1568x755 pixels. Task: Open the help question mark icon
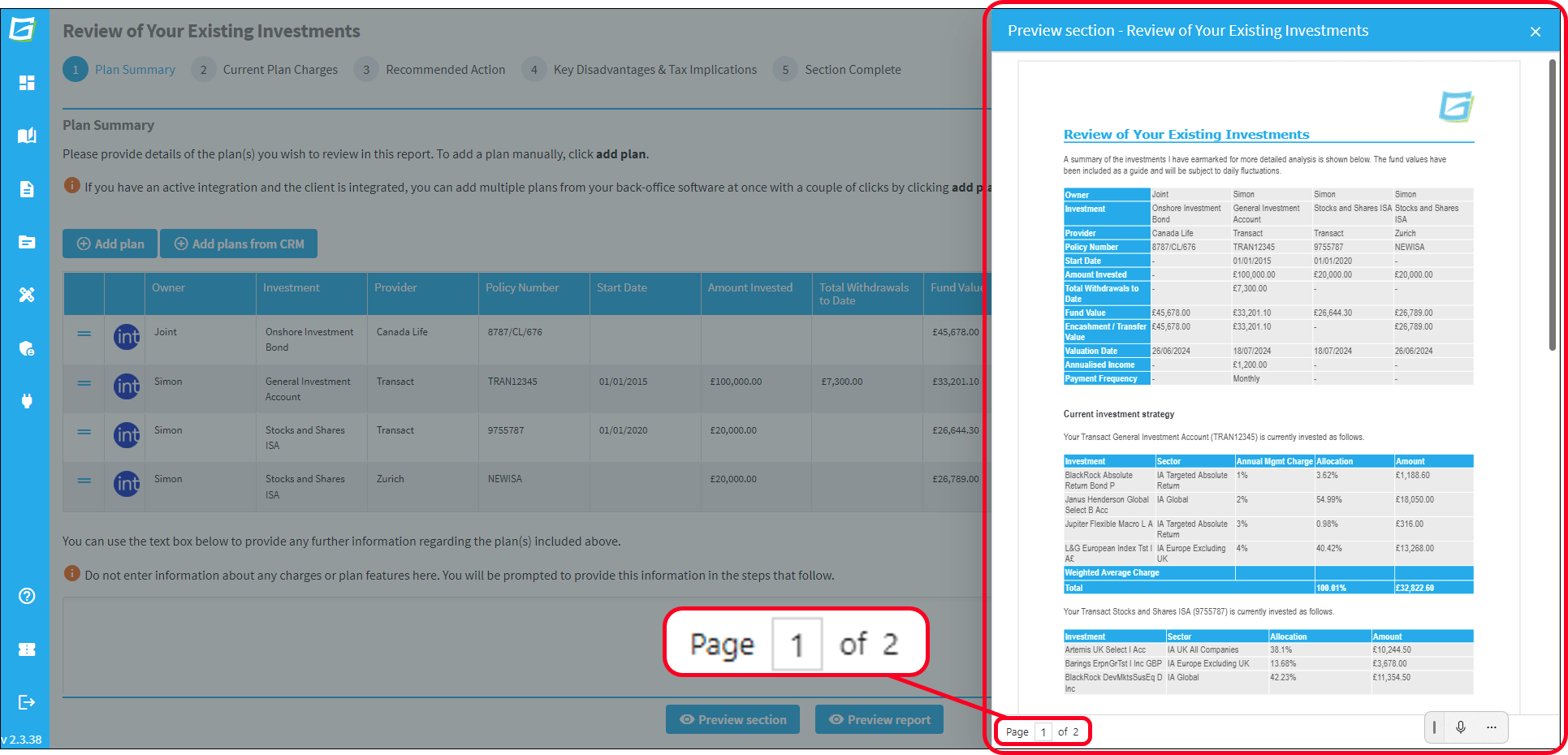[x=27, y=596]
